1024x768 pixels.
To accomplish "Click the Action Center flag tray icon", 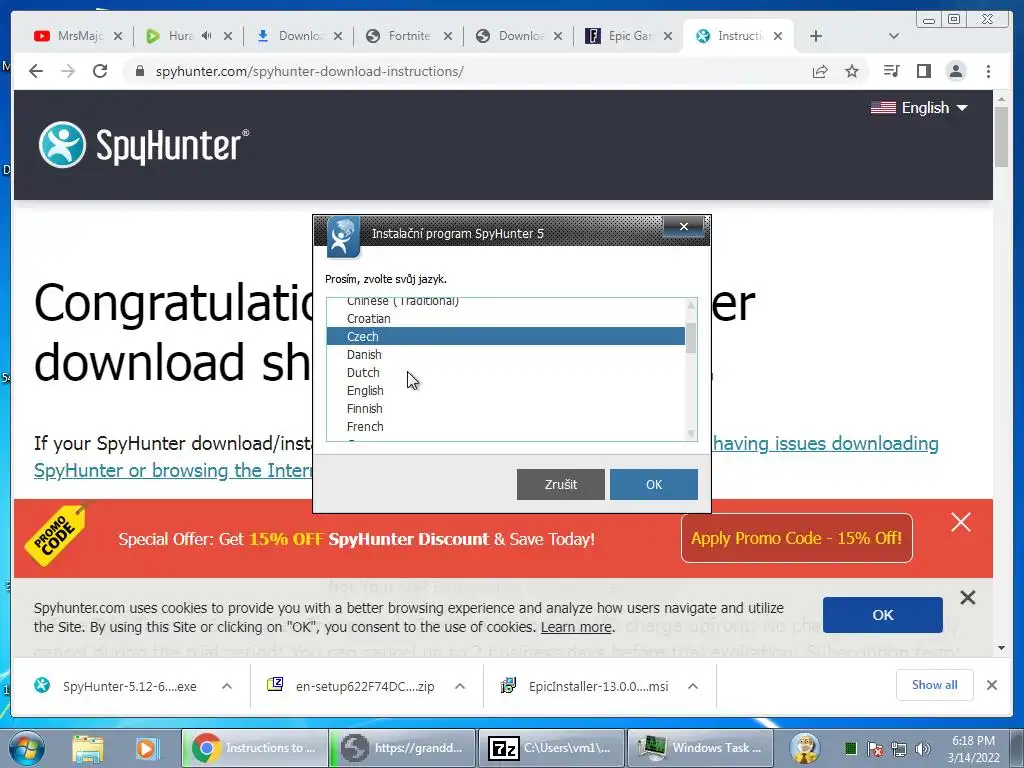I will click(875, 749).
